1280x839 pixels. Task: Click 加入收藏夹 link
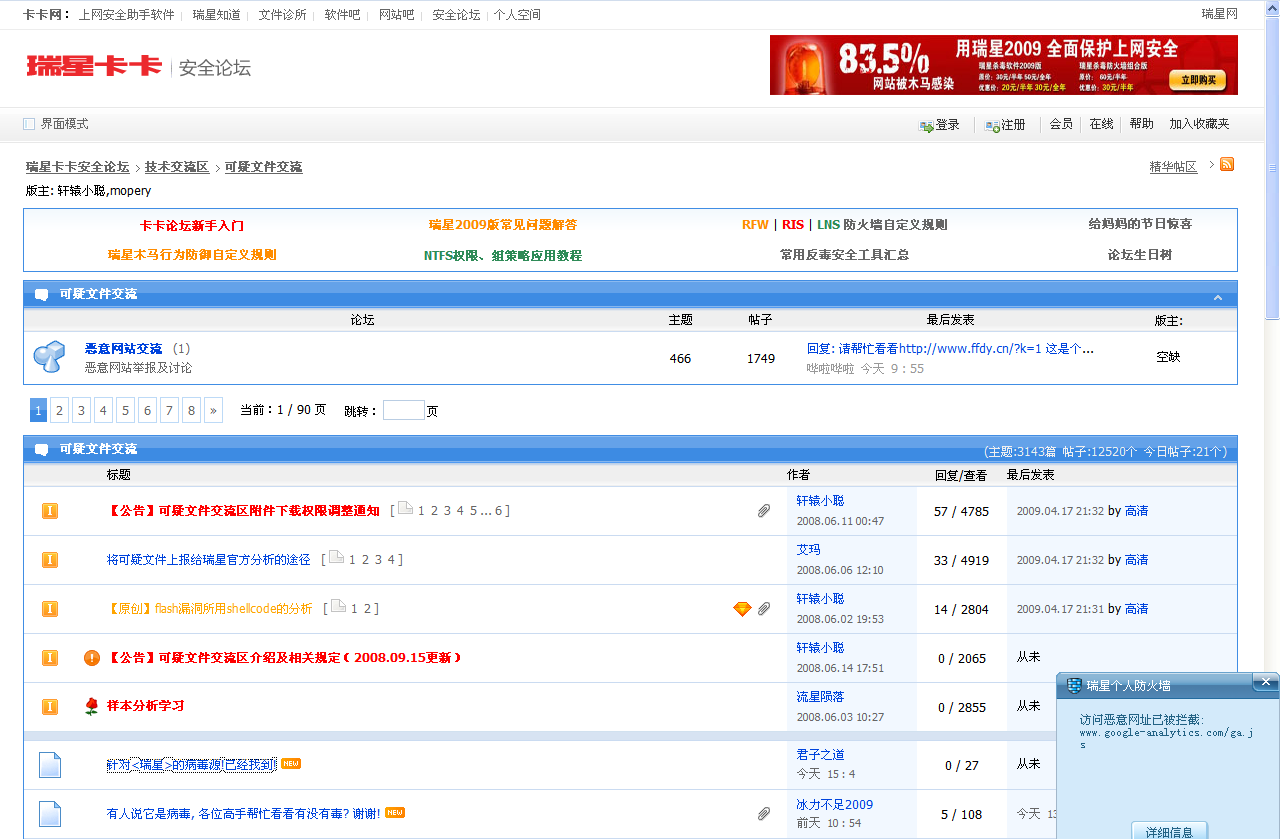tap(1199, 124)
